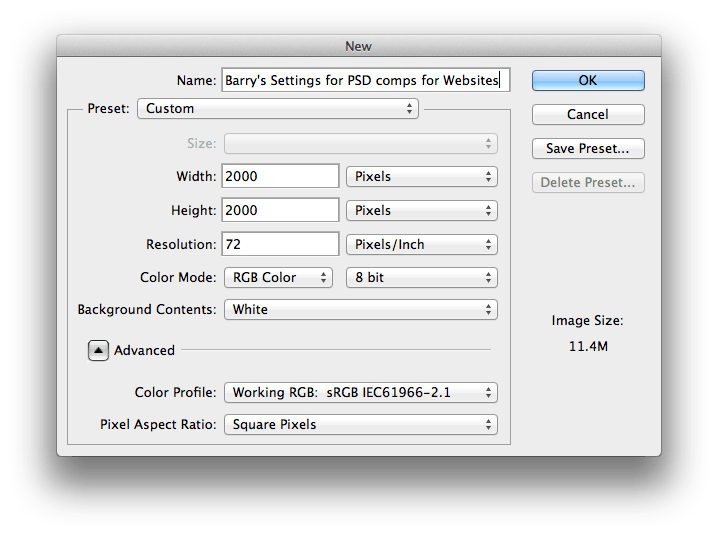Screen dimensions: 718x535
Task: Open the Height units dropdown
Action: pyautogui.click(x=422, y=210)
